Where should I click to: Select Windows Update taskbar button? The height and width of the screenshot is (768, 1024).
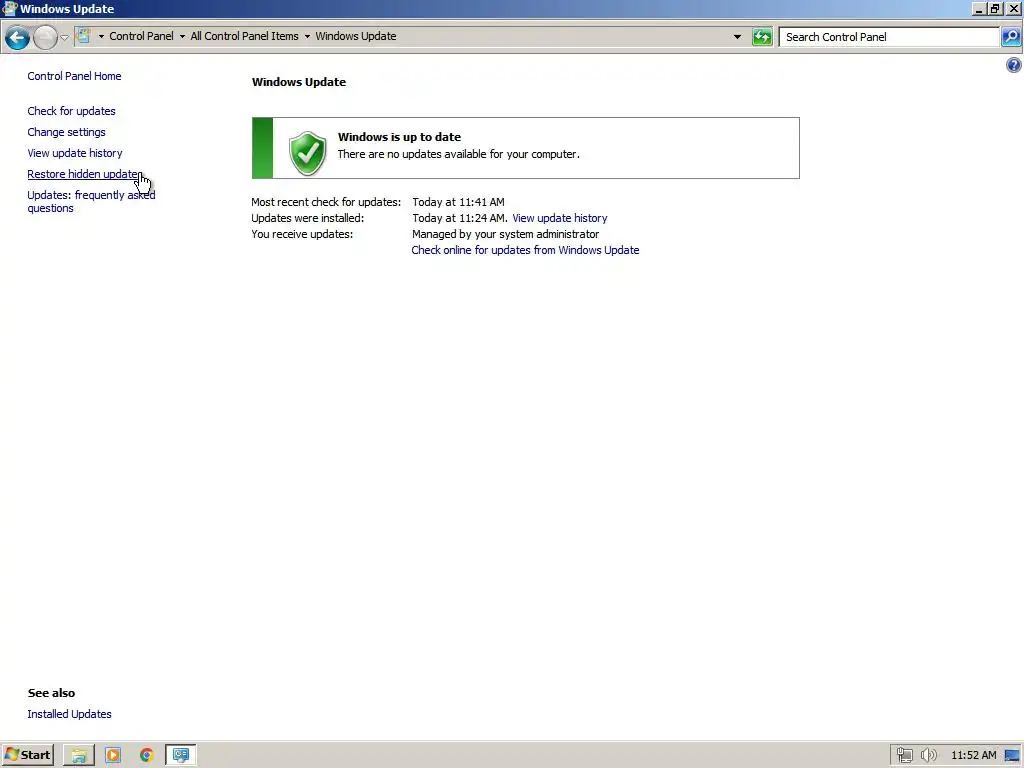(x=181, y=756)
